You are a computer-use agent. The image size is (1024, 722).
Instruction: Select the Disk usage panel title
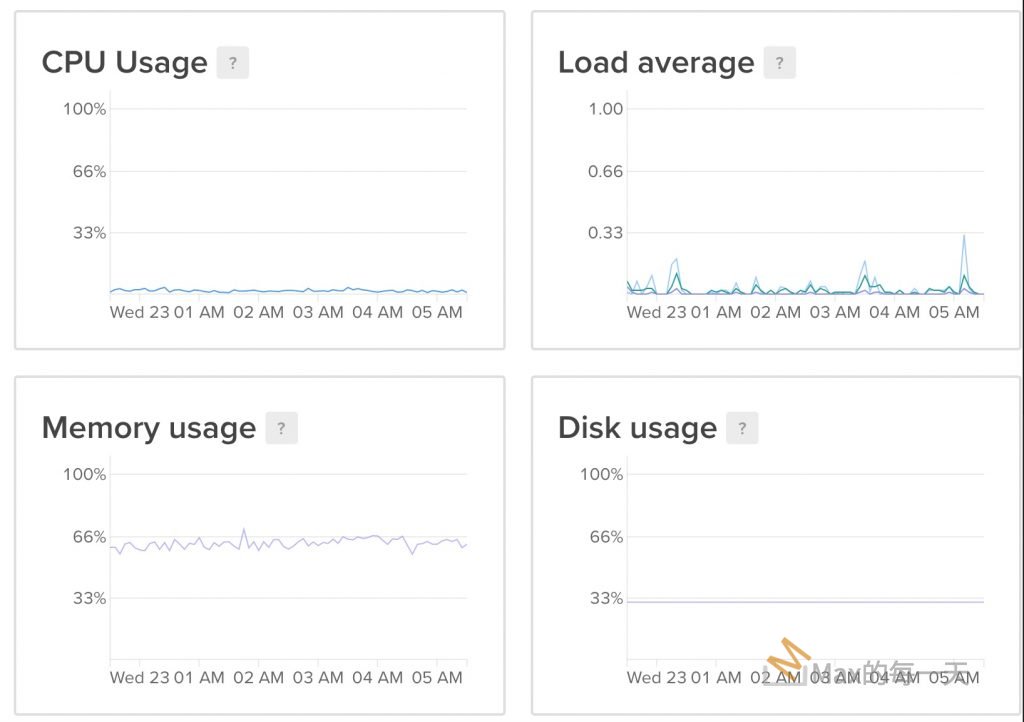637,428
